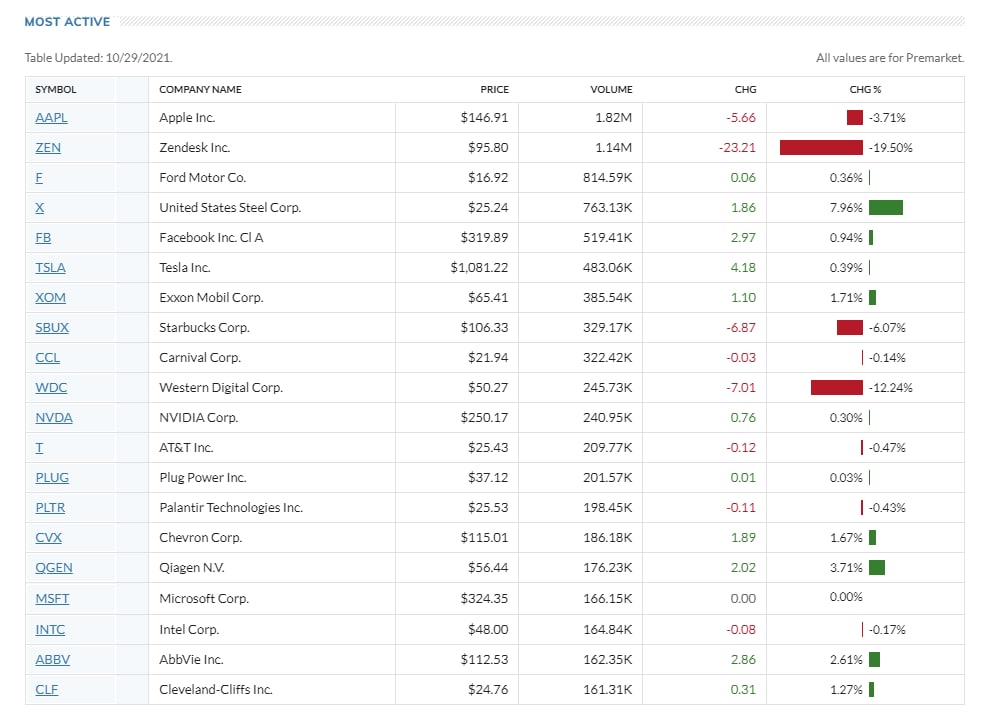Viewport: 982px width, 718px height.
Task: Select the Zendesk Inc. company name cell
Action: point(272,148)
